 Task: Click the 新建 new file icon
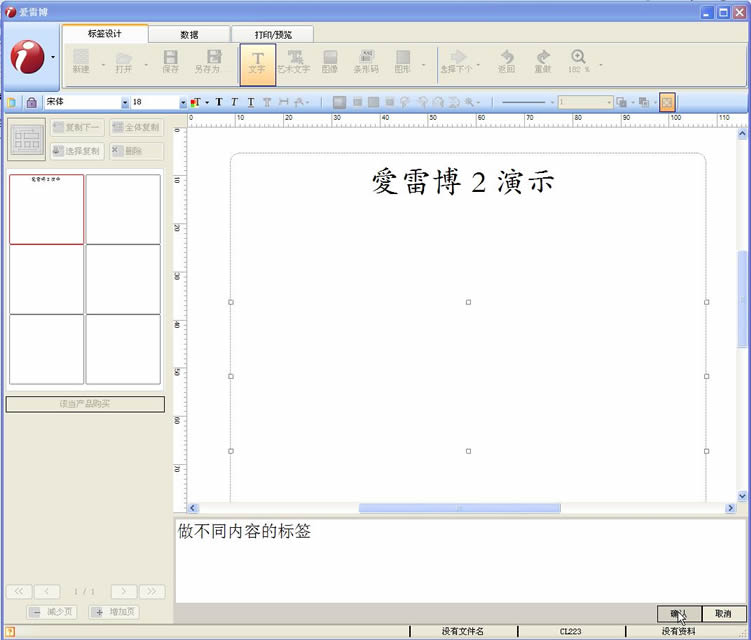[x=81, y=62]
